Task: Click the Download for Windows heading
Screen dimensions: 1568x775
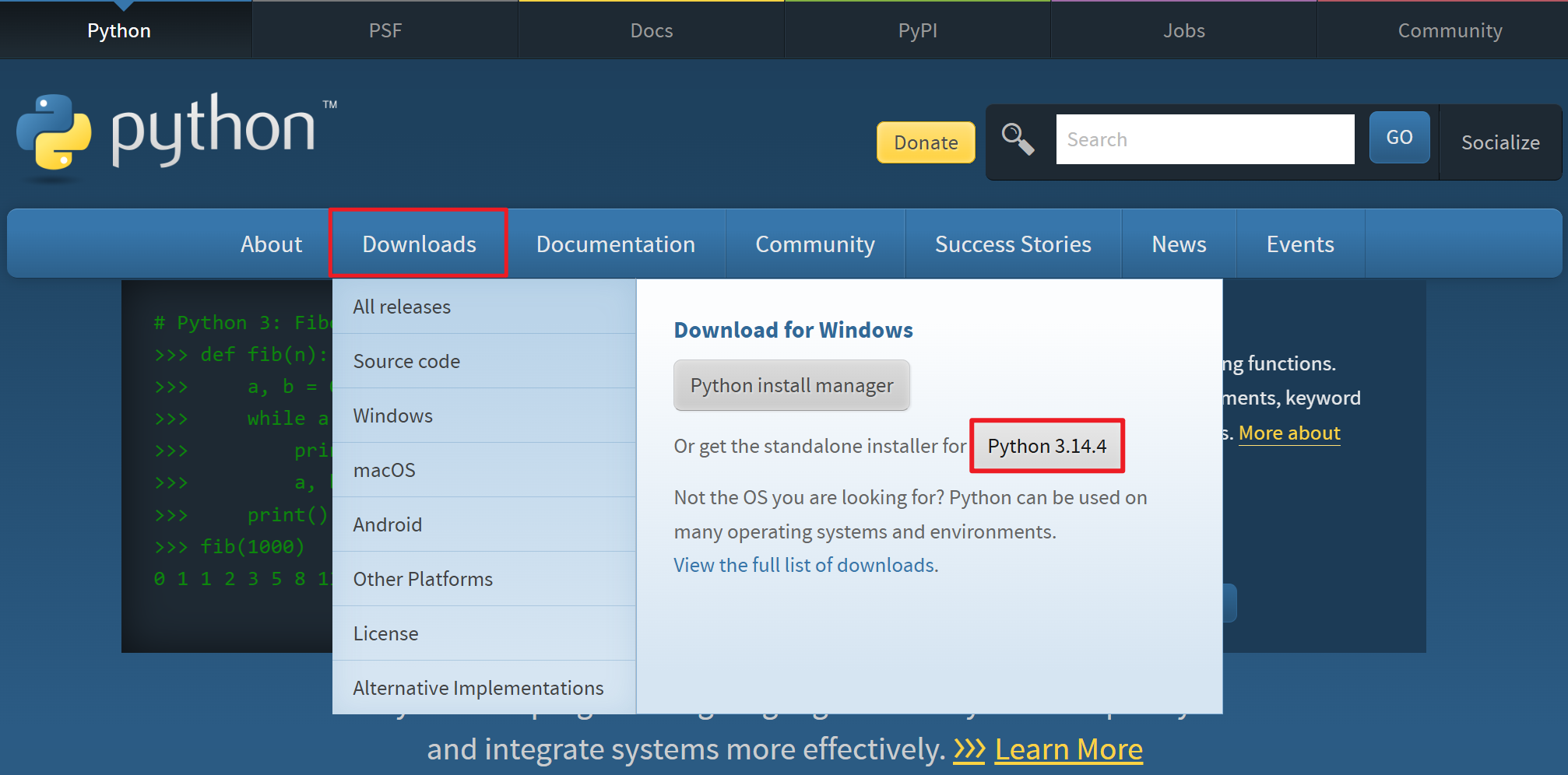Action: [x=793, y=330]
